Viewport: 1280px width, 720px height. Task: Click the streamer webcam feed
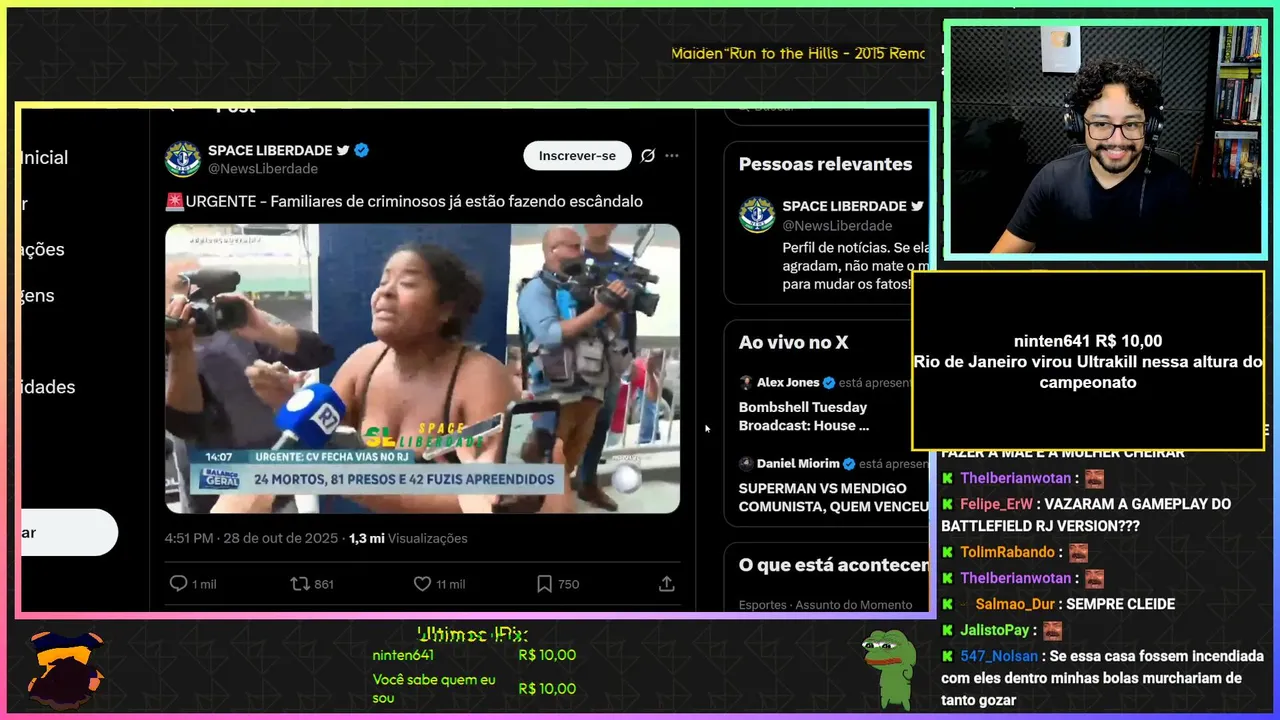[x=1105, y=140]
